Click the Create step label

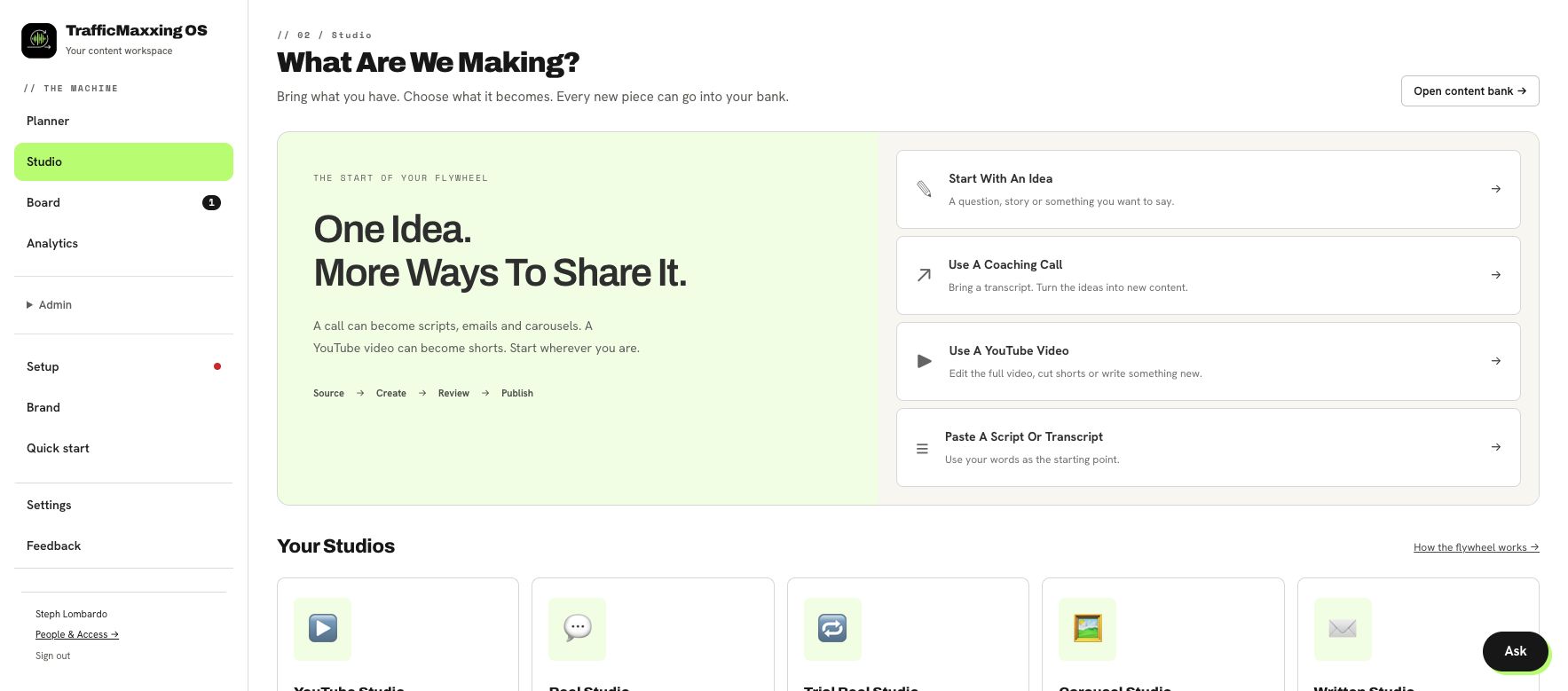(391, 393)
